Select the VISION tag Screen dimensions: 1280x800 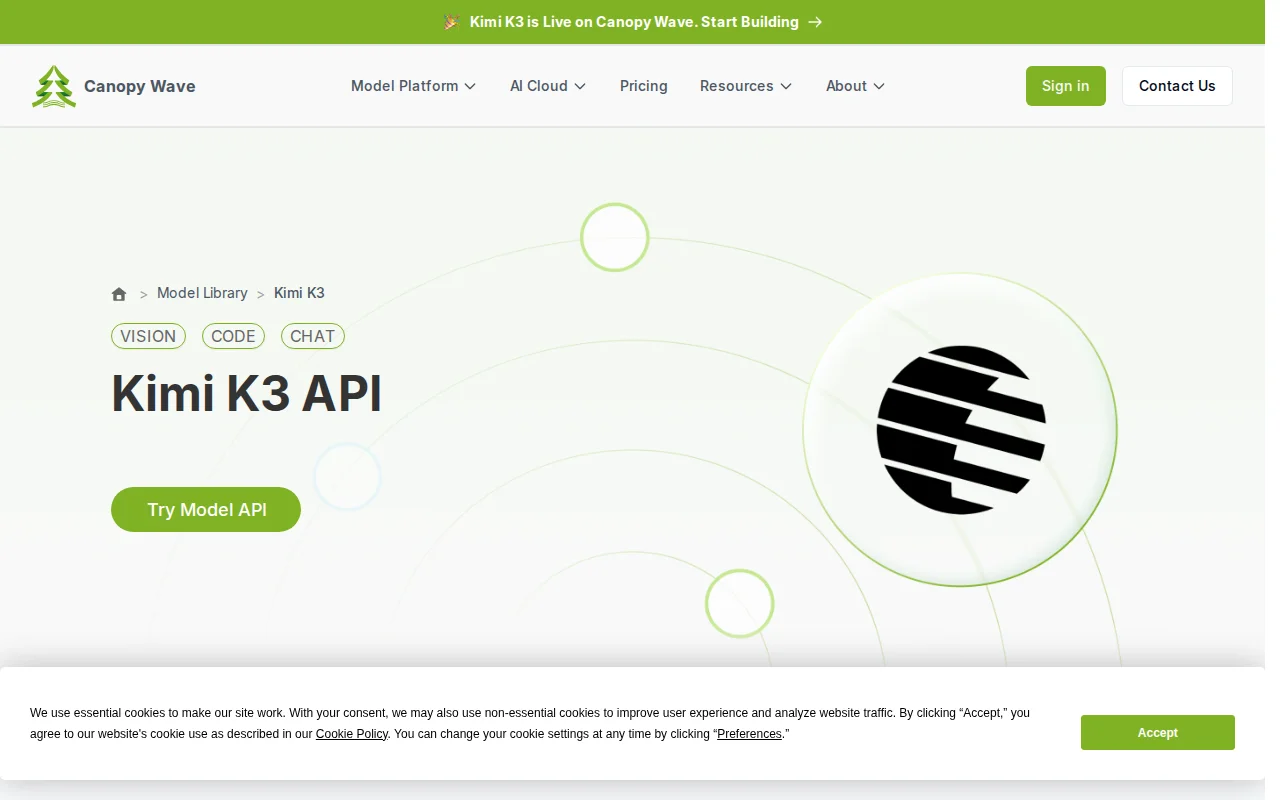point(148,336)
